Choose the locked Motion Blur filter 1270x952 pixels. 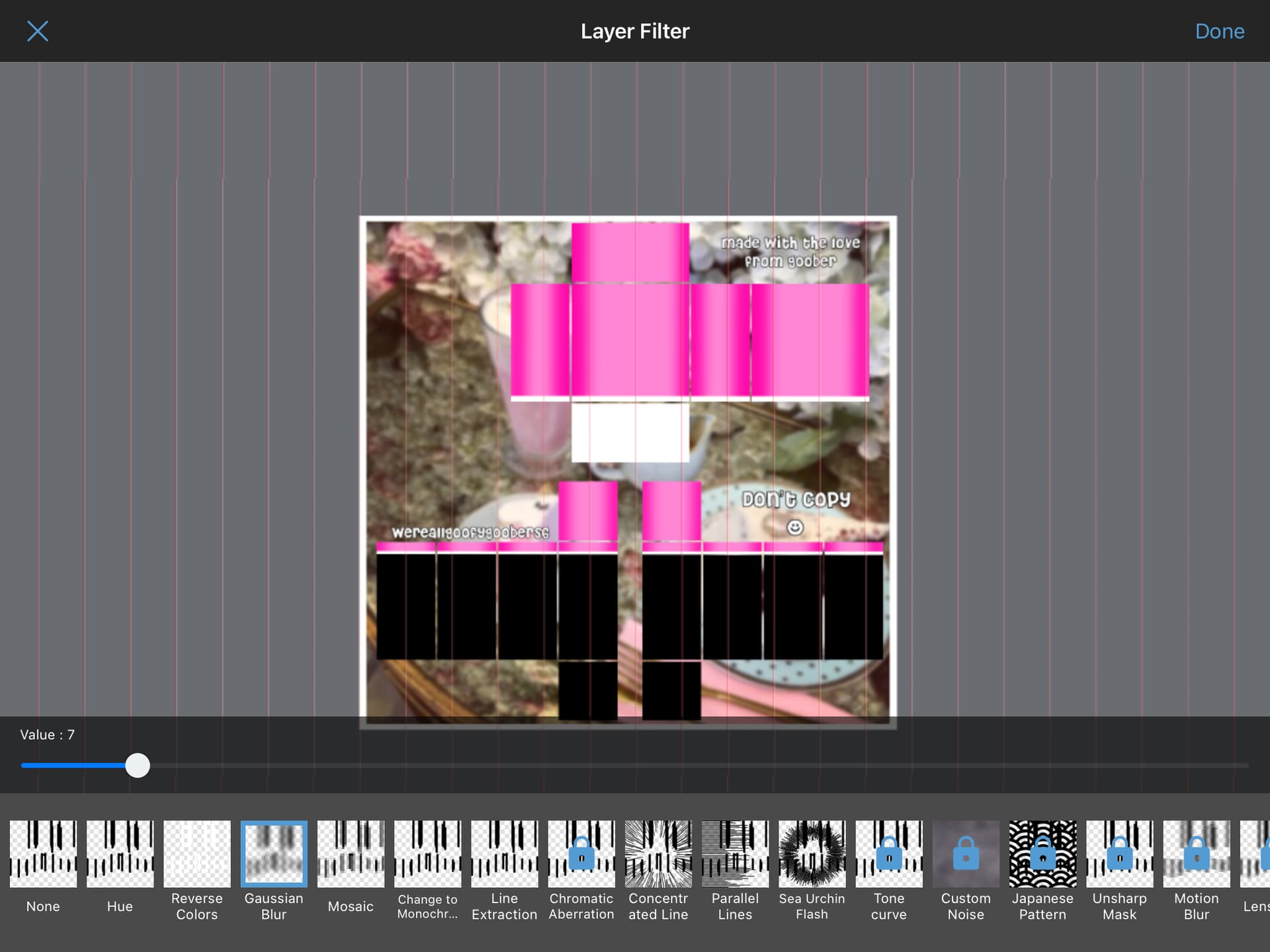pos(1196,853)
